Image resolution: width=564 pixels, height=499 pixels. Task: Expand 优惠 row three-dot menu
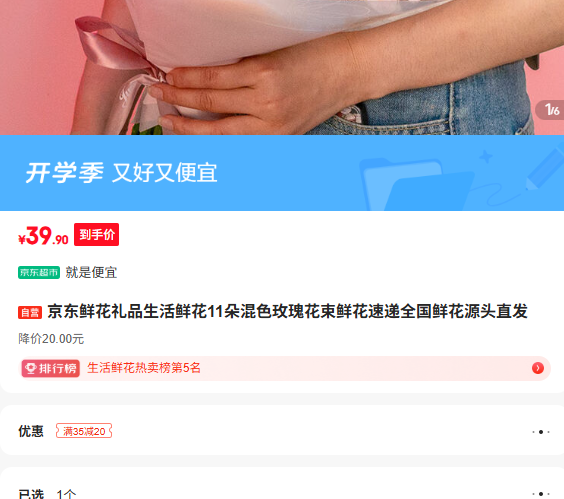[541, 432]
